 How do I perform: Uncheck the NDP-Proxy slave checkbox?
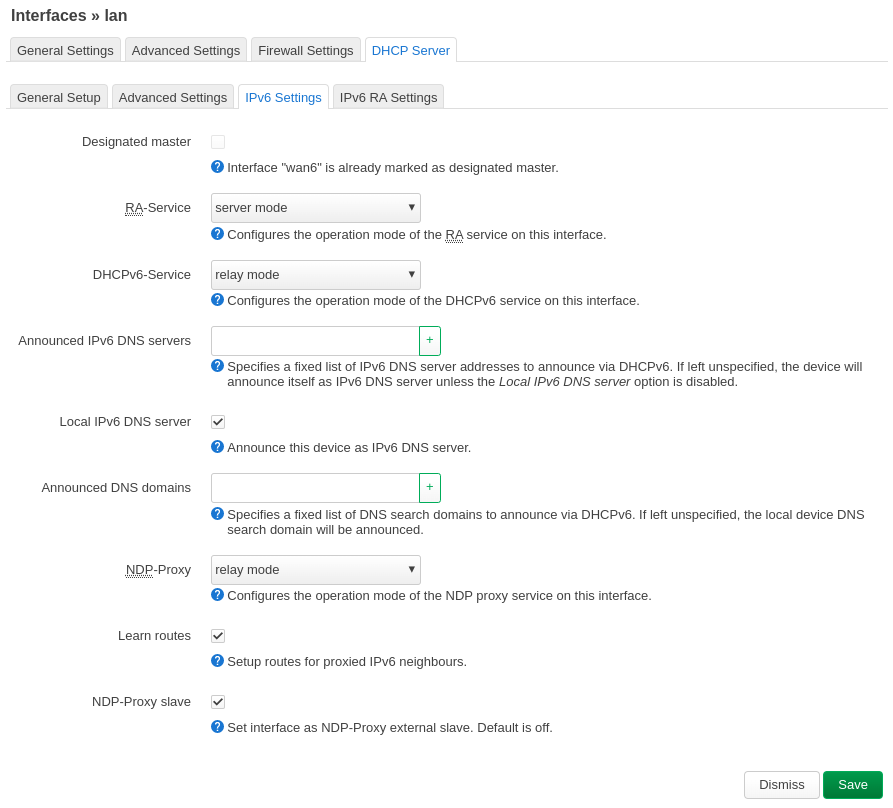click(218, 702)
